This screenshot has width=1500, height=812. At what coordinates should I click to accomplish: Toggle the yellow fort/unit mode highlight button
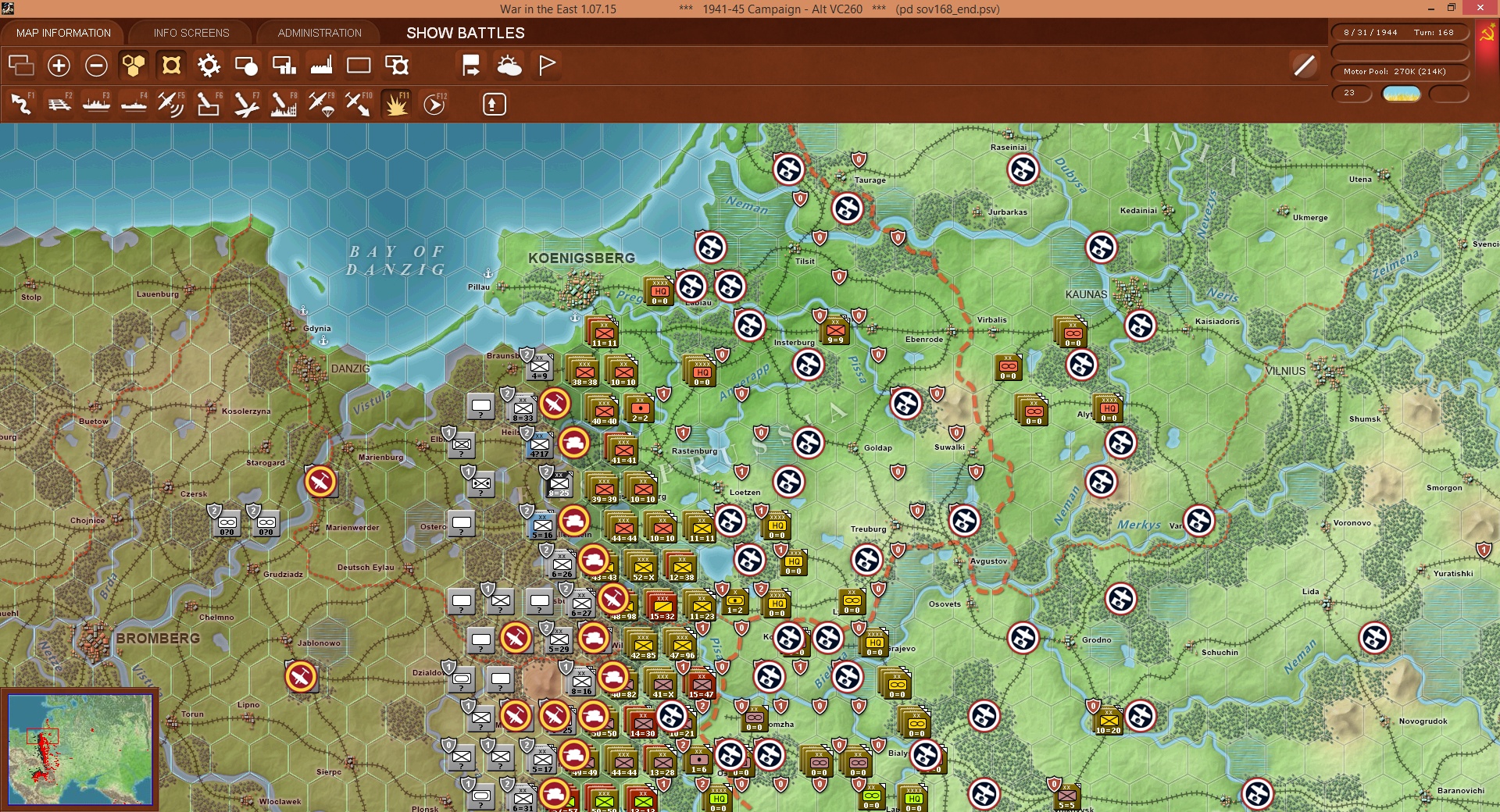point(171,66)
